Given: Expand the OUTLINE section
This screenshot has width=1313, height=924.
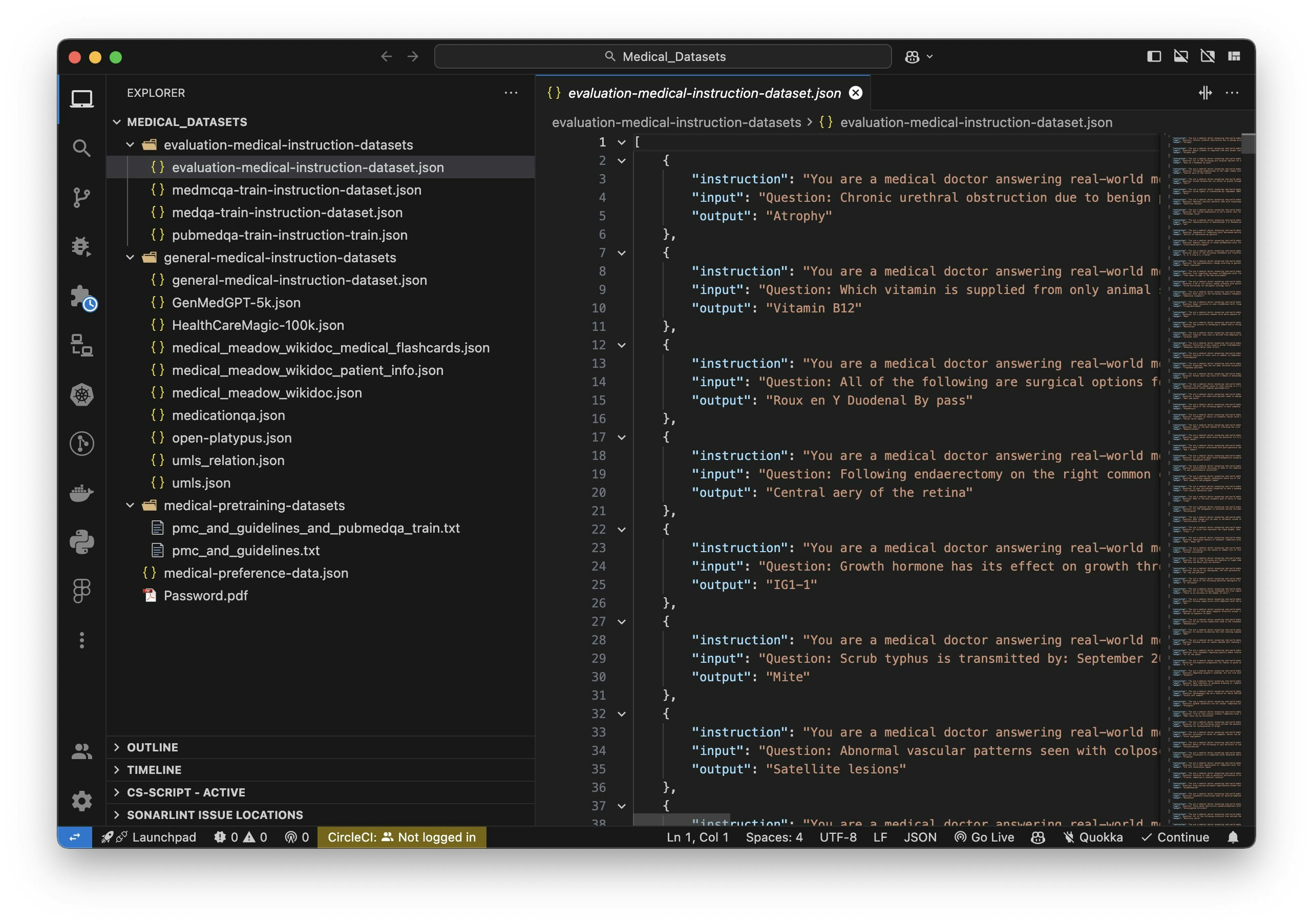Looking at the screenshot, I should click(x=152, y=747).
